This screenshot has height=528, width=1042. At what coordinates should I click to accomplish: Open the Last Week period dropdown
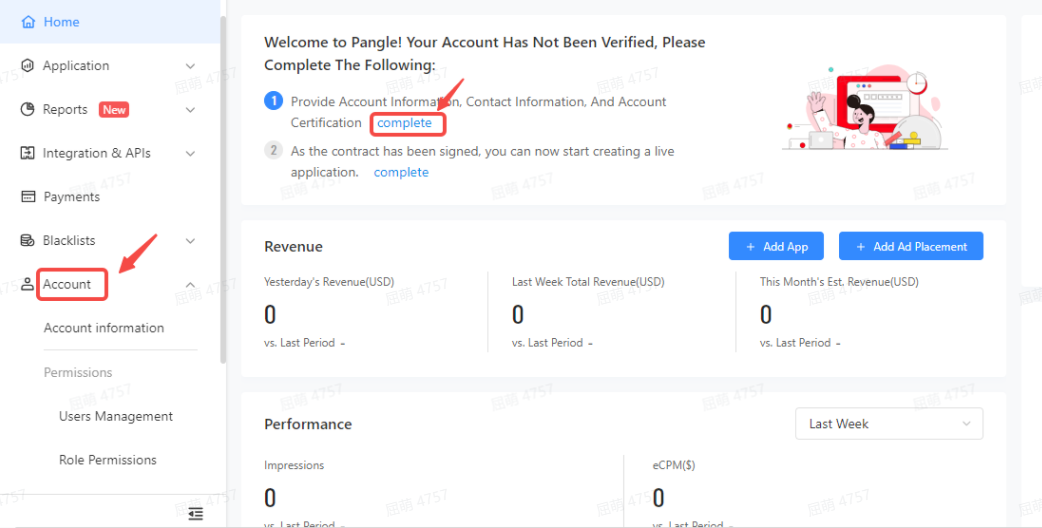(x=888, y=424)
